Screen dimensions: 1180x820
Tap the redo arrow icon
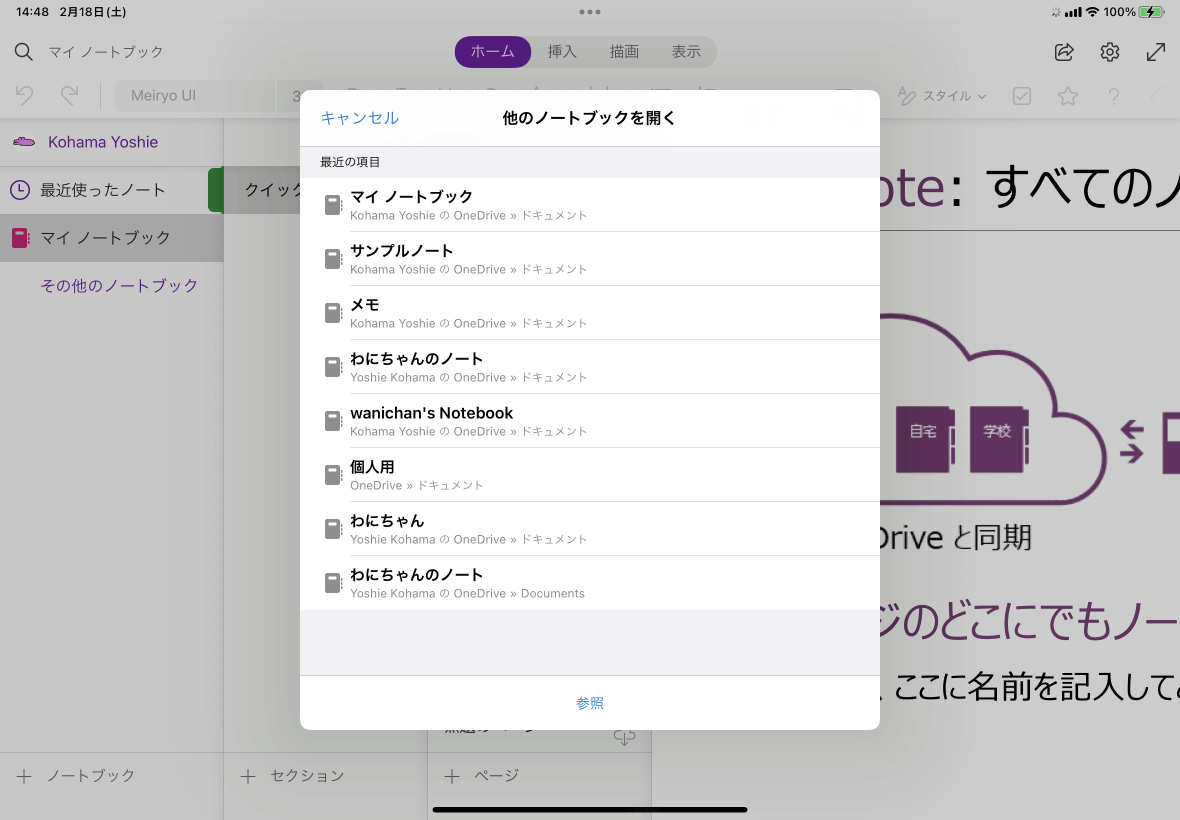(x=70, y=96)
